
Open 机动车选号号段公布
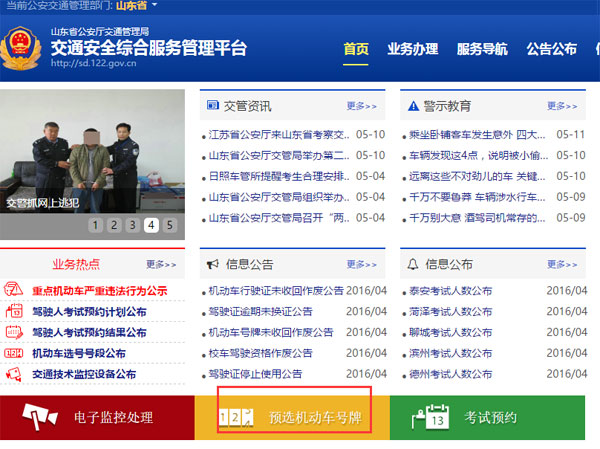(x=79, y=353)
